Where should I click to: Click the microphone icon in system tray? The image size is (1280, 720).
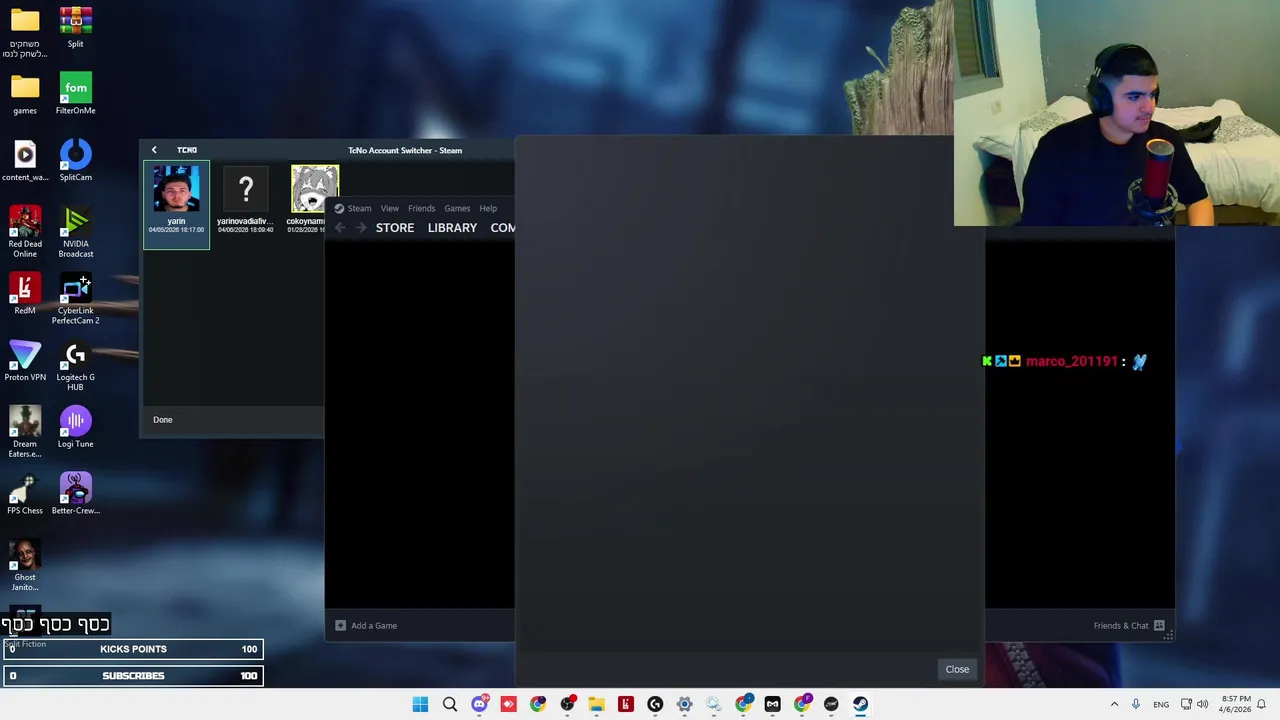(x=1136, y=704)
